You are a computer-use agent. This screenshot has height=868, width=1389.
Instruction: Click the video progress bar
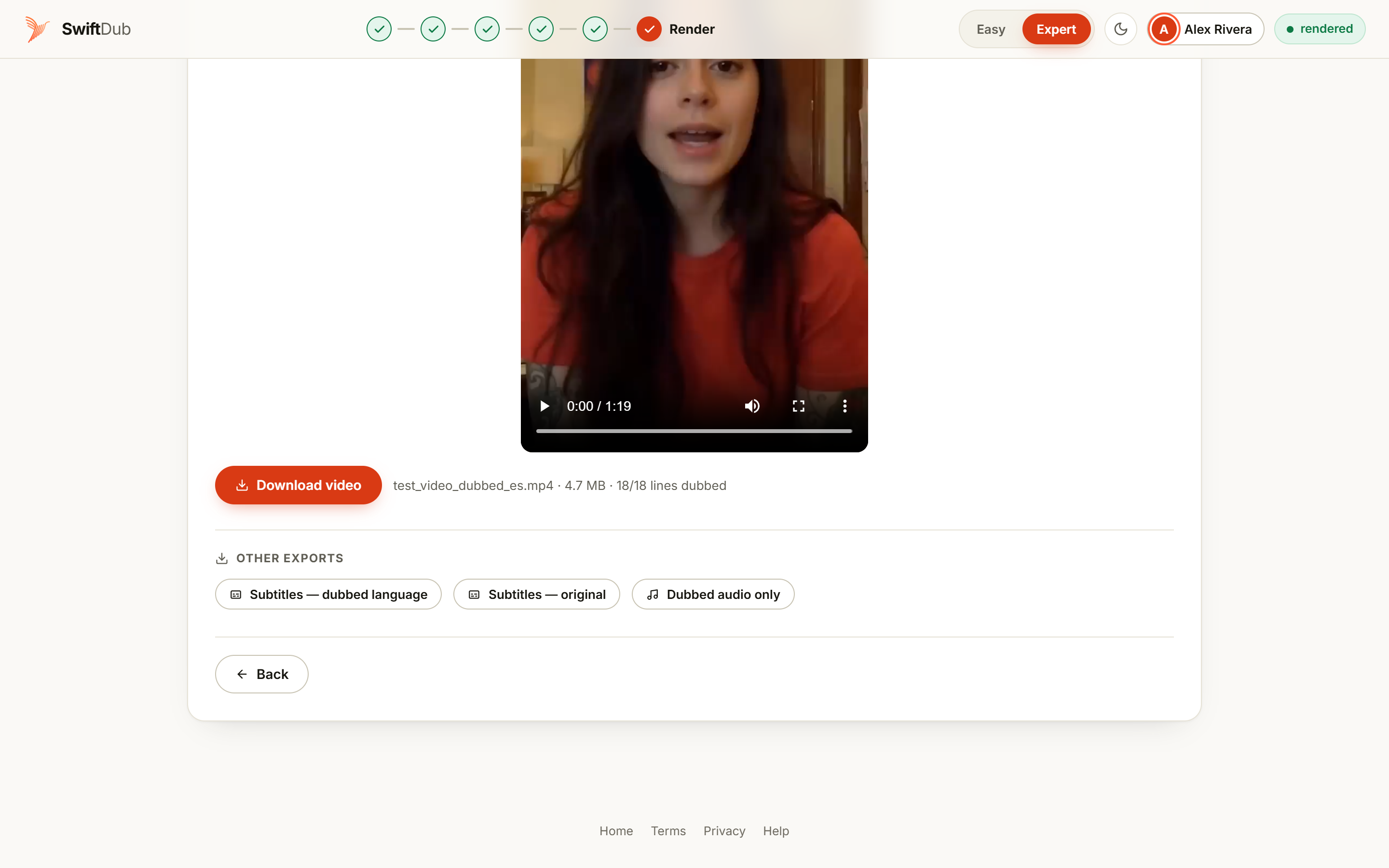pyautogui.click(x=694, y=431)
